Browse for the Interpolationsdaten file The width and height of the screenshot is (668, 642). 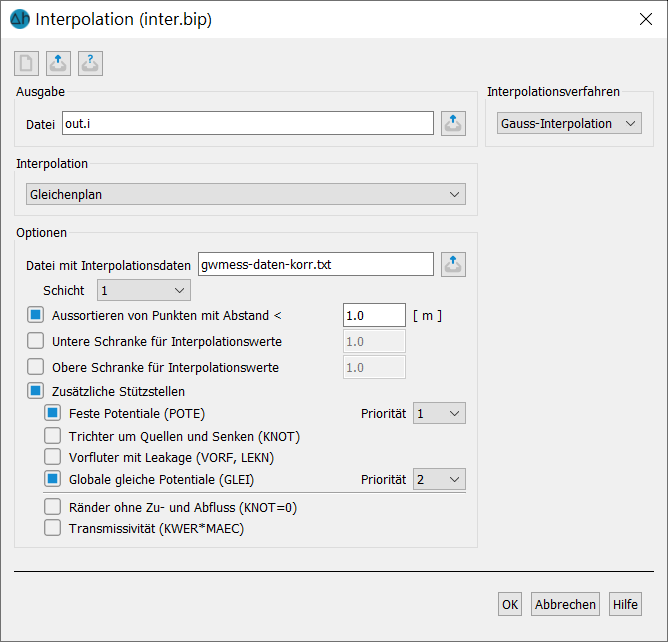point(453,265)
